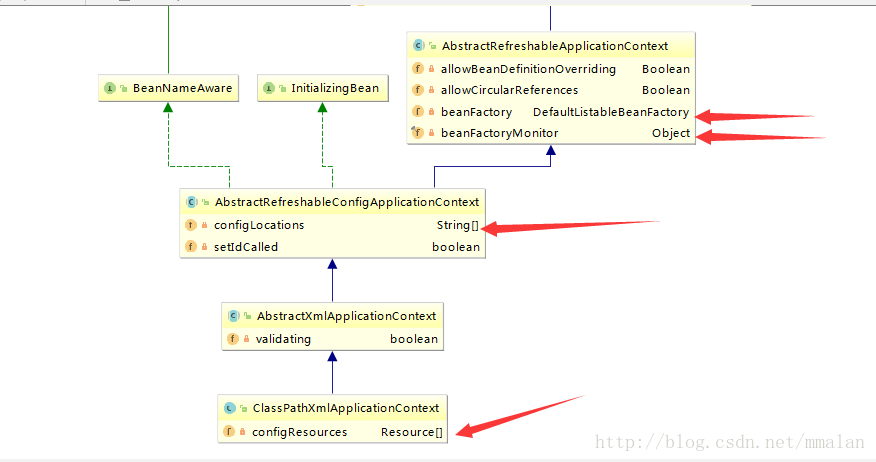Click field icon of setIdCalled
Viewport: 876px width, 462px height.
point(191,246)
